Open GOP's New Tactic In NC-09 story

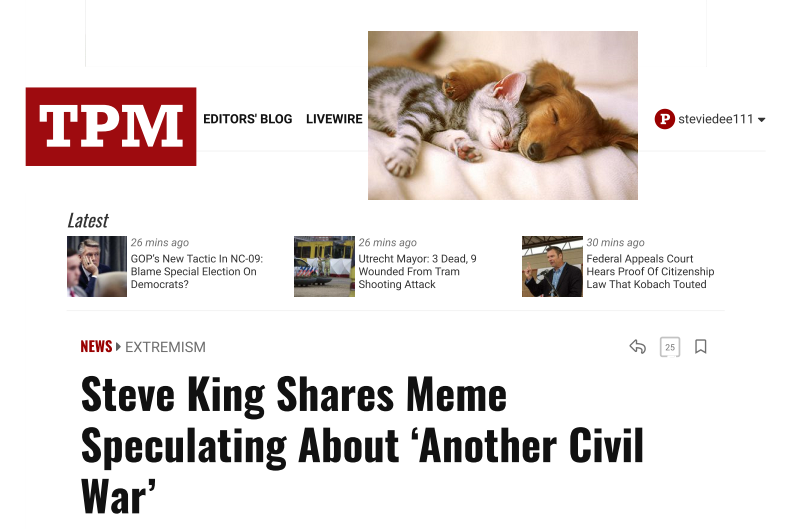click(196, 271)
